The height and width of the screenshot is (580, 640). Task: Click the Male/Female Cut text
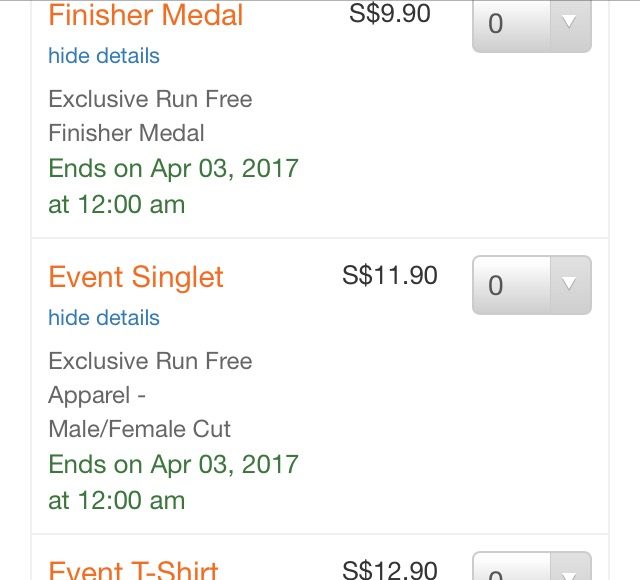[x=140, y=429]
